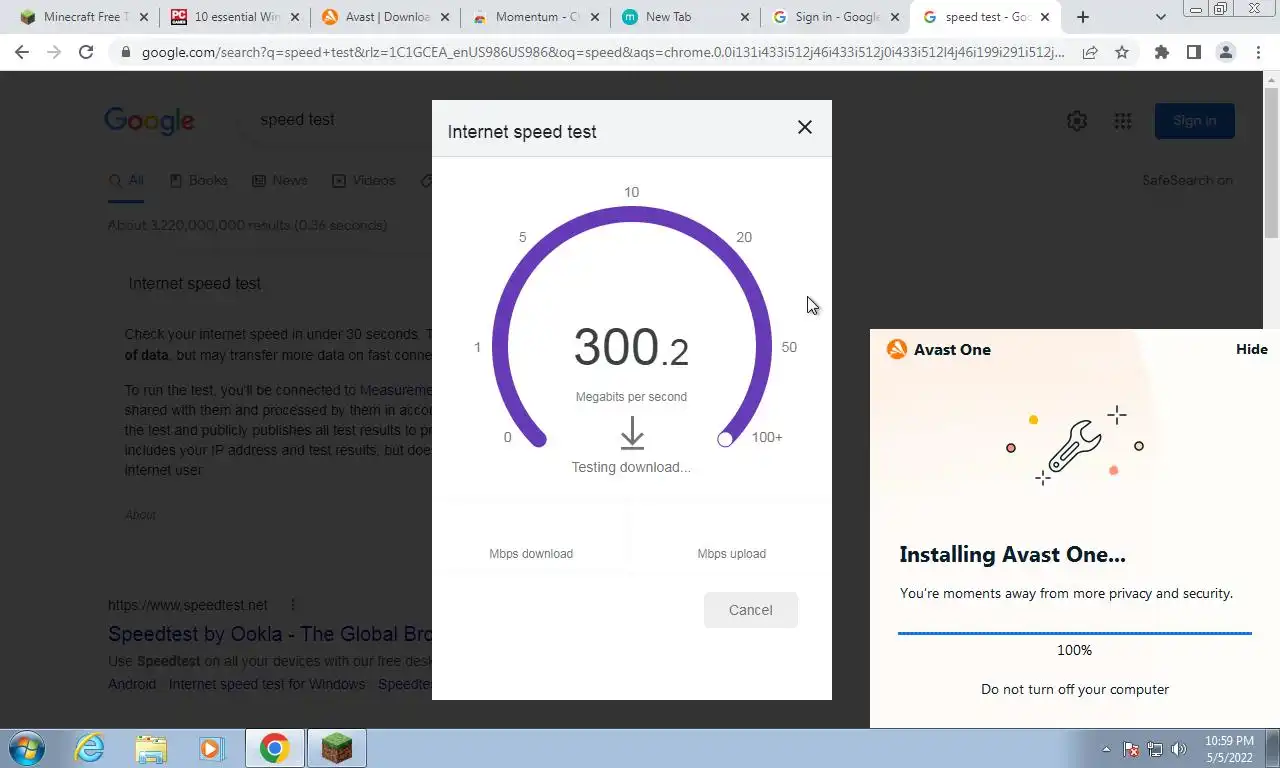Click the Chrome taskbar icon
Viewport: 1280px width, 768px height.
tap(275, 748)
